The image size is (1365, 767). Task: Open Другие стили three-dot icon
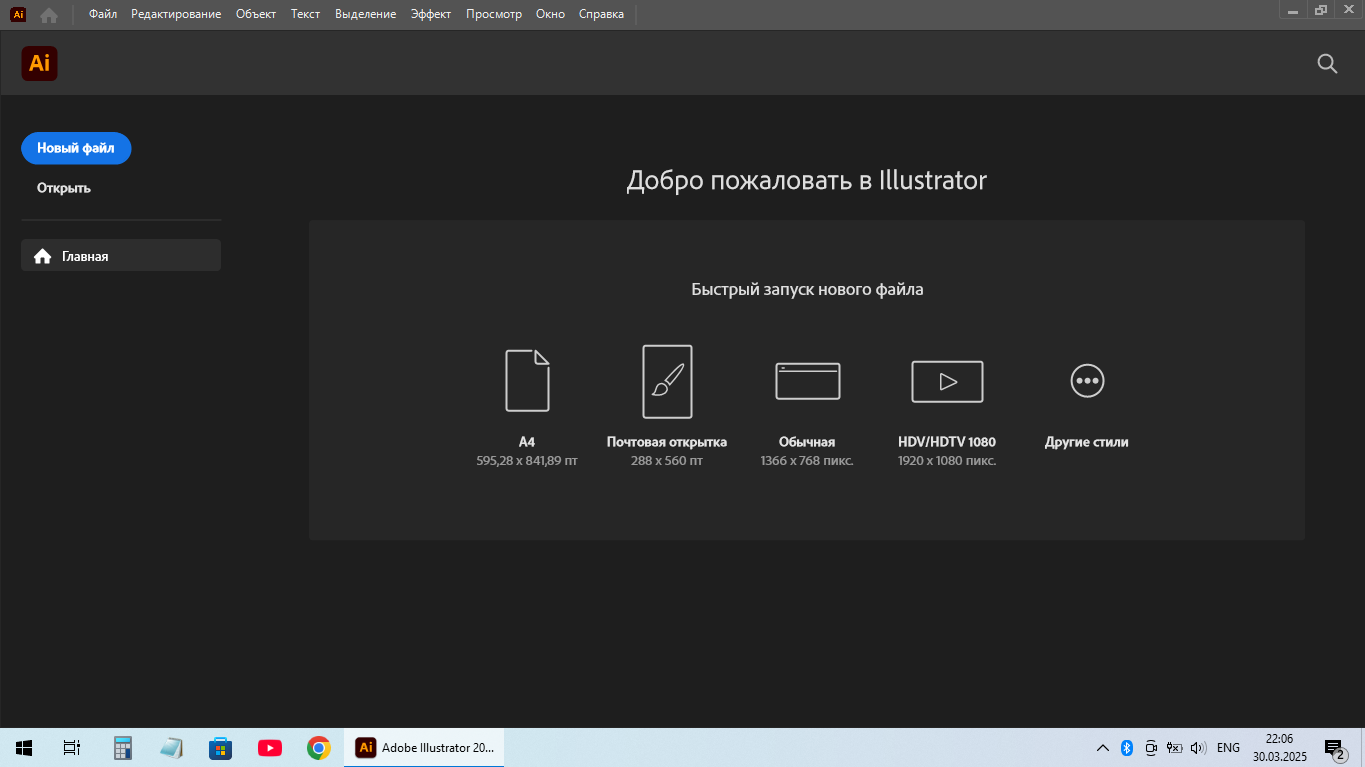[x=1087, y=381]
